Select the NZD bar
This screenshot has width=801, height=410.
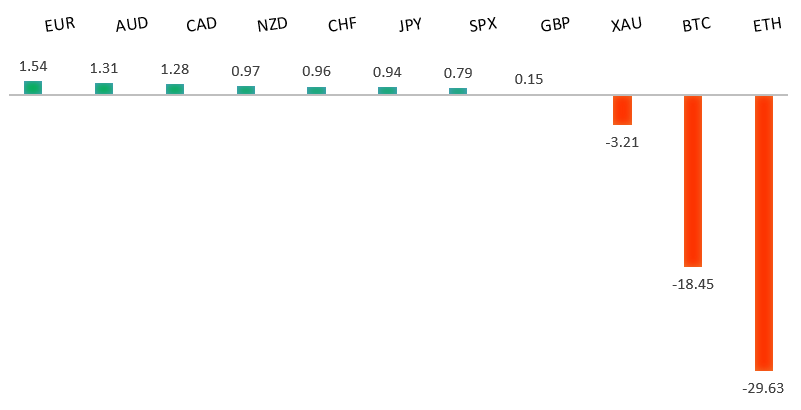pyautogui.click(x=246, y=90)
